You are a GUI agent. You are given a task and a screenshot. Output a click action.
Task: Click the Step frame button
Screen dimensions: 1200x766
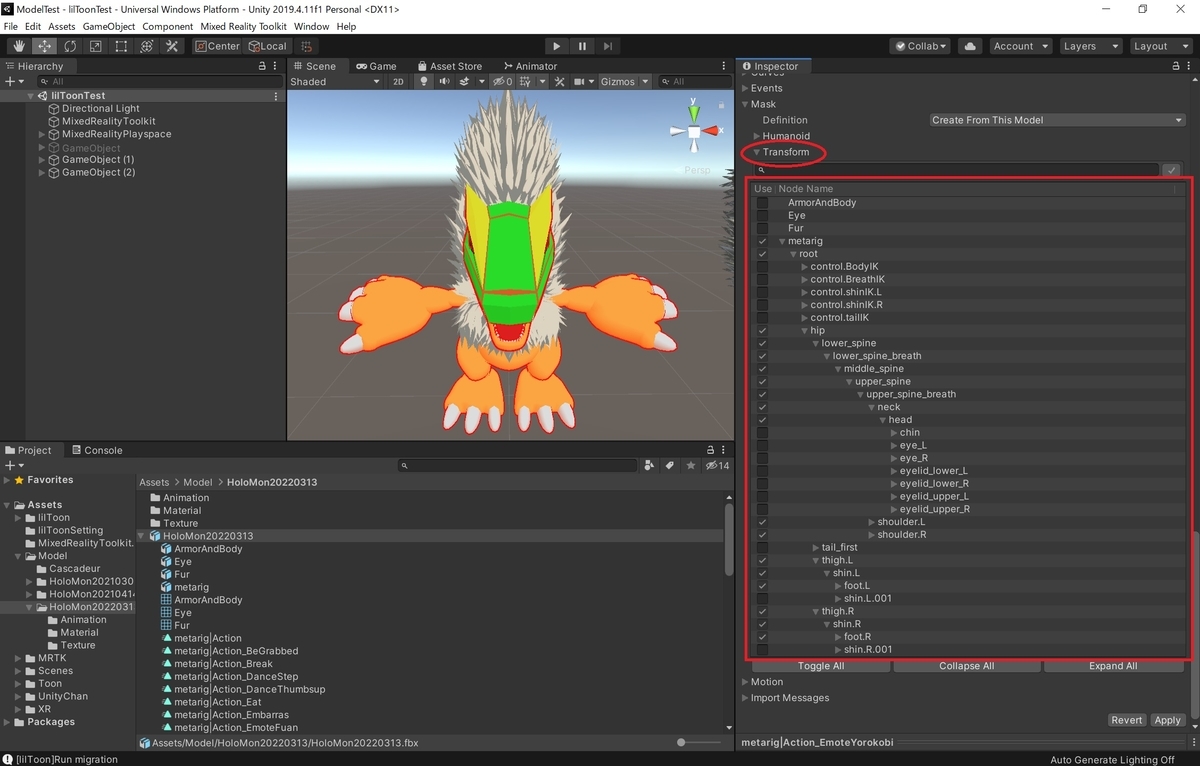(607, 46)
